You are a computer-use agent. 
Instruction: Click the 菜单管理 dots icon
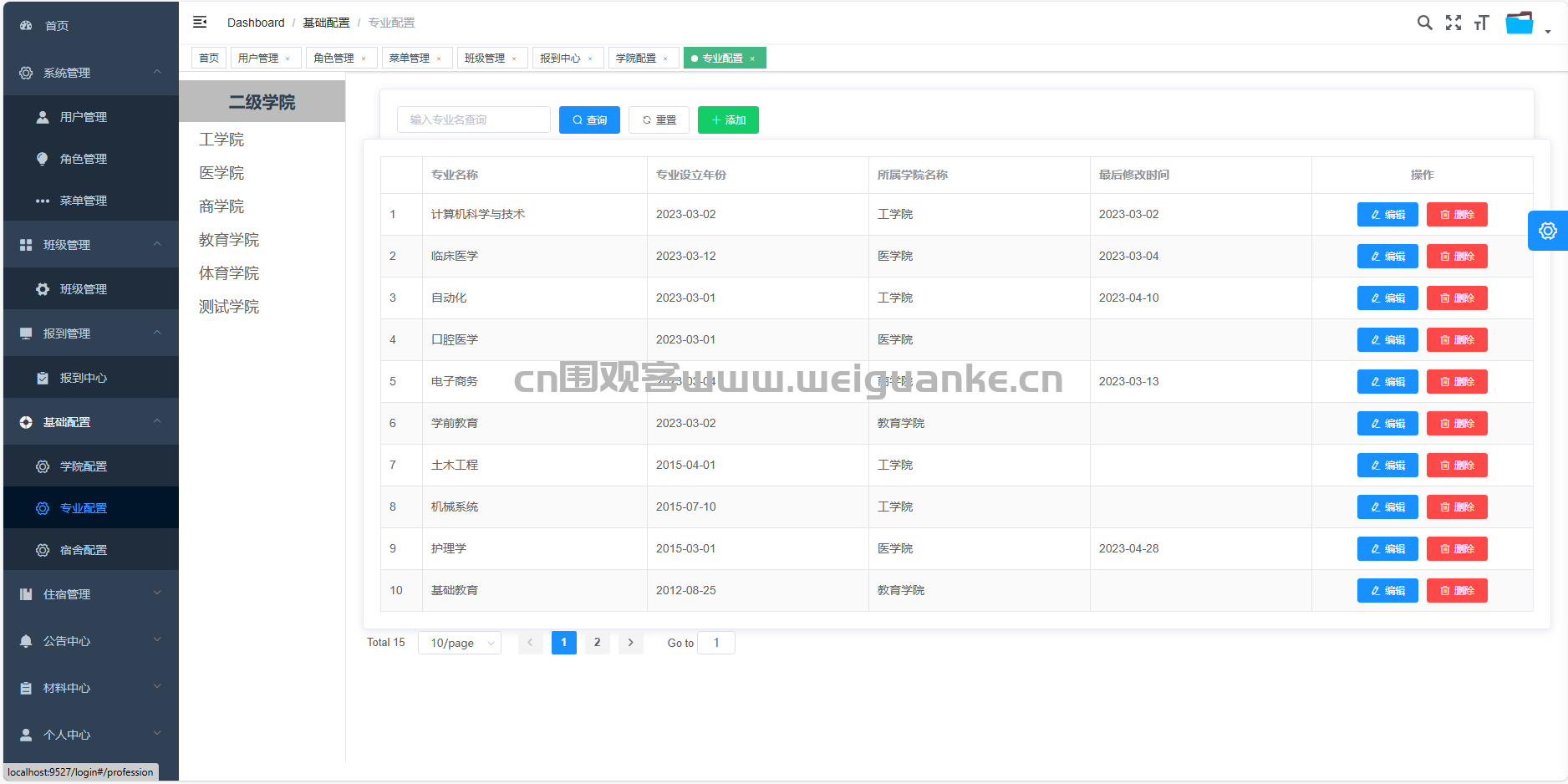pos(43,201)
